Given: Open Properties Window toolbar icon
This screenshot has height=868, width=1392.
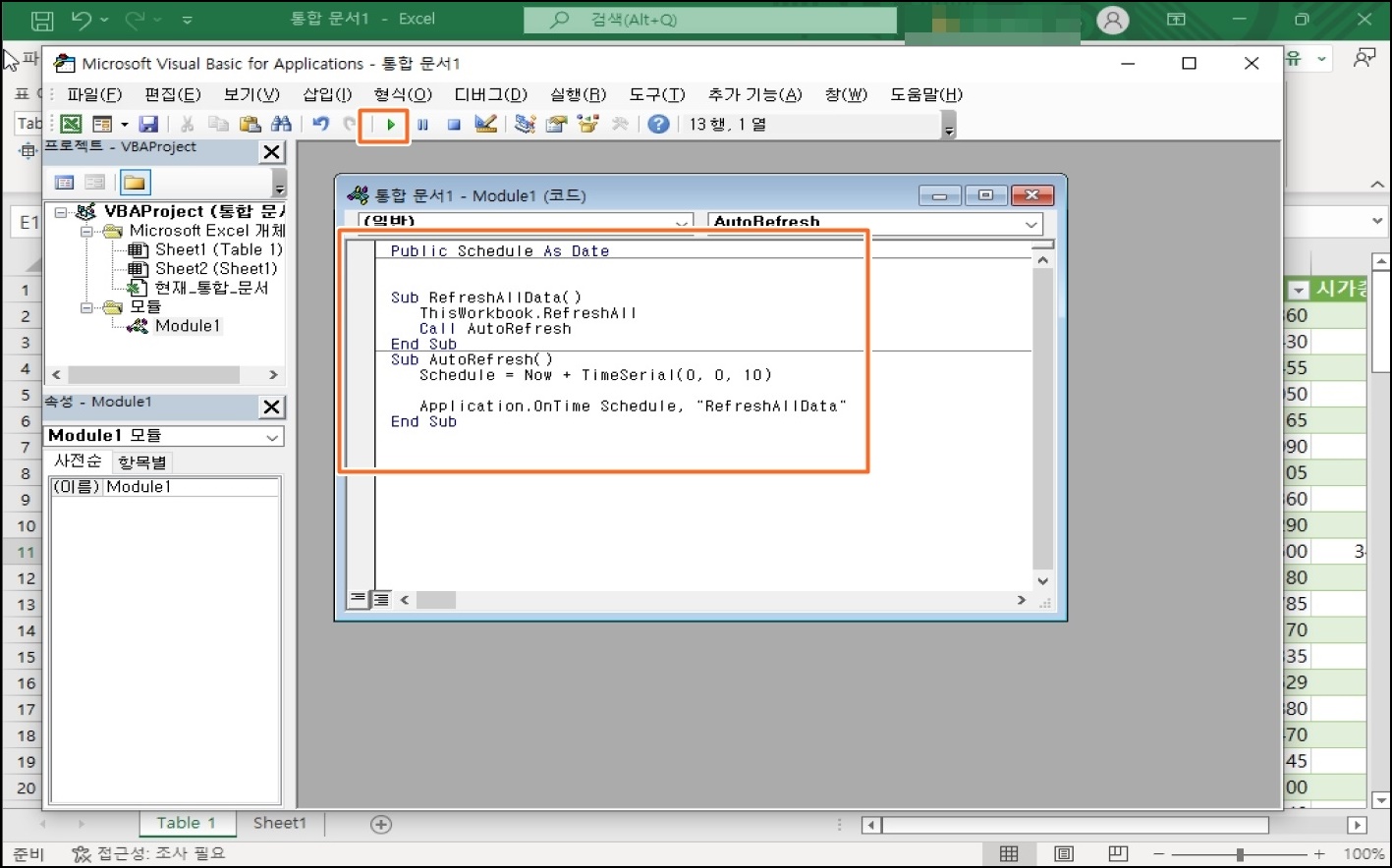Looking at the screenshot, I should click(x=557, y=124).
